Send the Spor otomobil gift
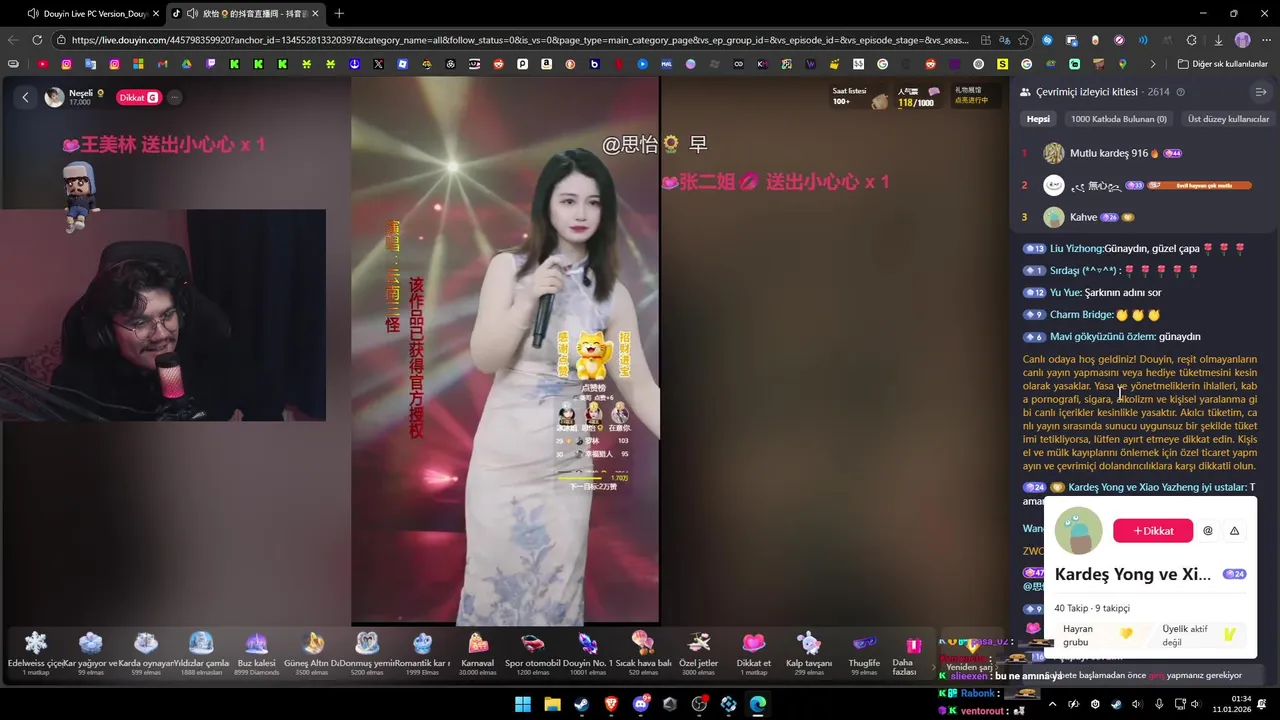 533,653
